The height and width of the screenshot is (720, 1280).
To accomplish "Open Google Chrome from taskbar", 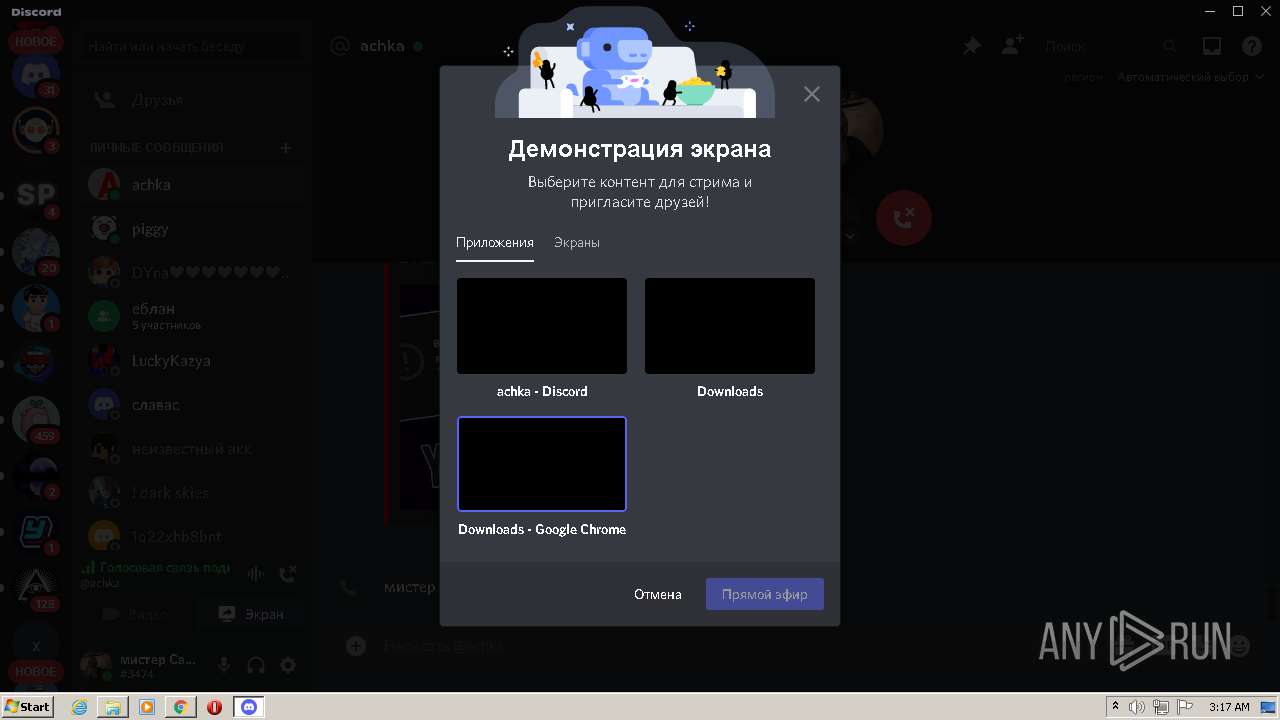I will 180,707.
